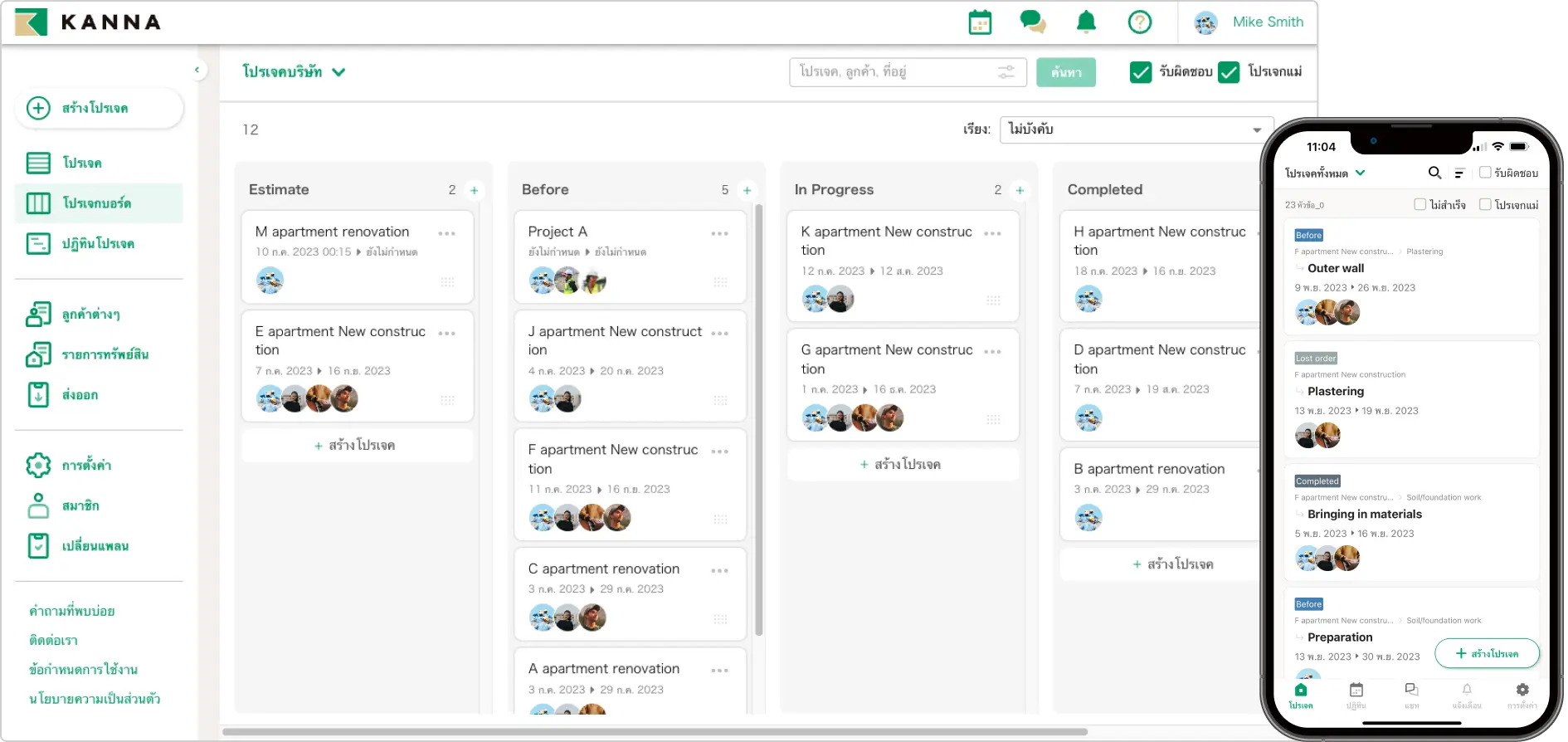Open the help question mark icon
Image resolution: width=1568 pixels, height=742 pixels.
[x=1139, y=22]
